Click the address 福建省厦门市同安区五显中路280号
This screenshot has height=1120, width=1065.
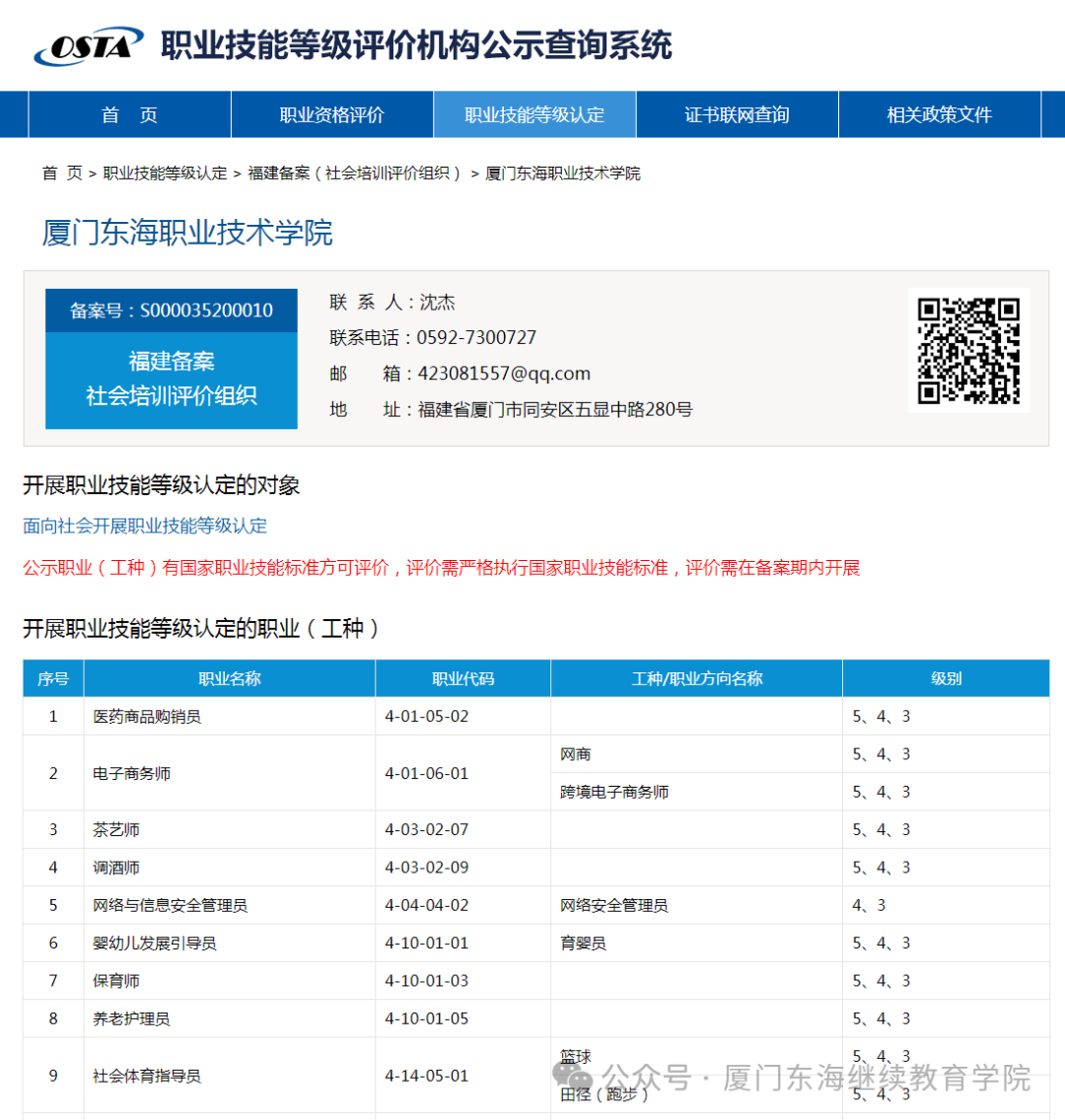click(x=555, y=409)
